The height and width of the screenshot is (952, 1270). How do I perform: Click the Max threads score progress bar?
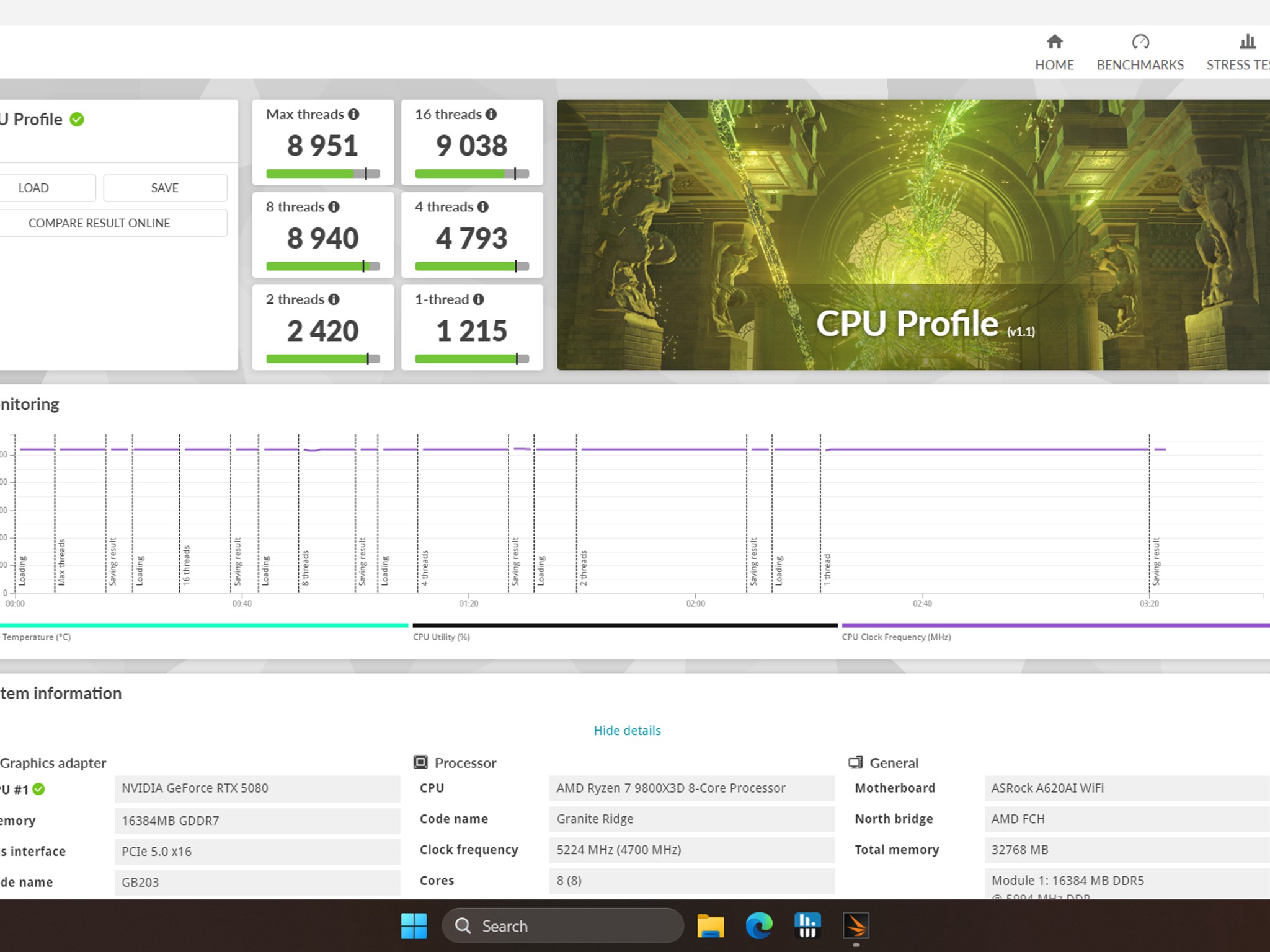322,173
